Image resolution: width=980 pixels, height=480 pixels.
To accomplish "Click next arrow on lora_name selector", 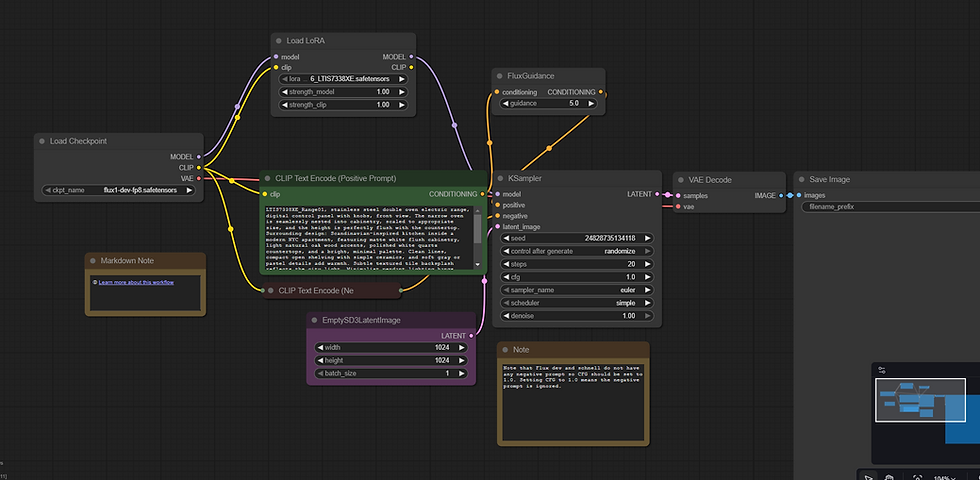I will coord(401,79).
